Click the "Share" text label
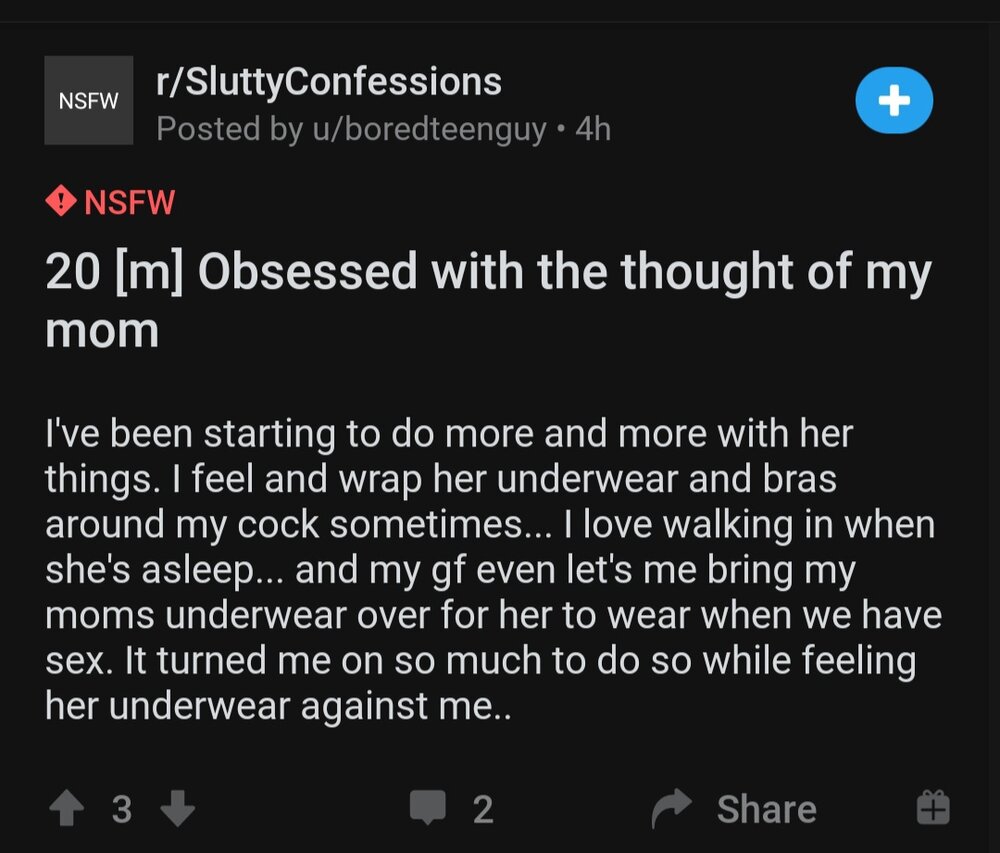Screen dimensions: 1000x853 click(766, 809)
